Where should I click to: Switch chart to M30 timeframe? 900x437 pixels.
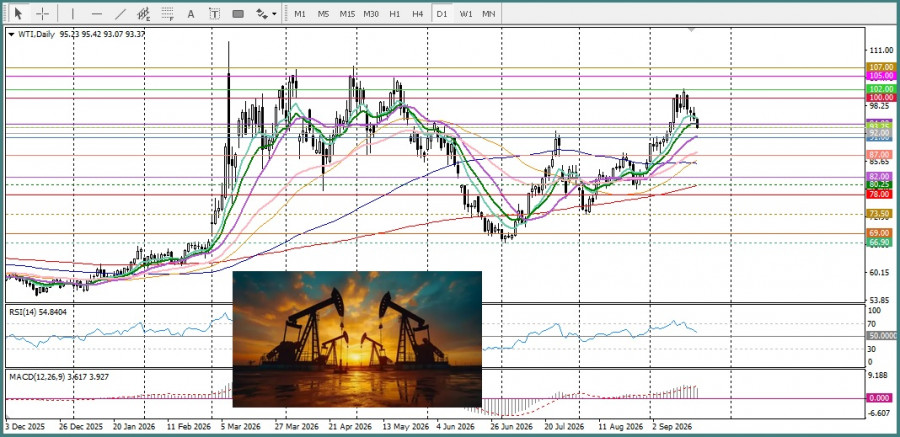[371, 13]
